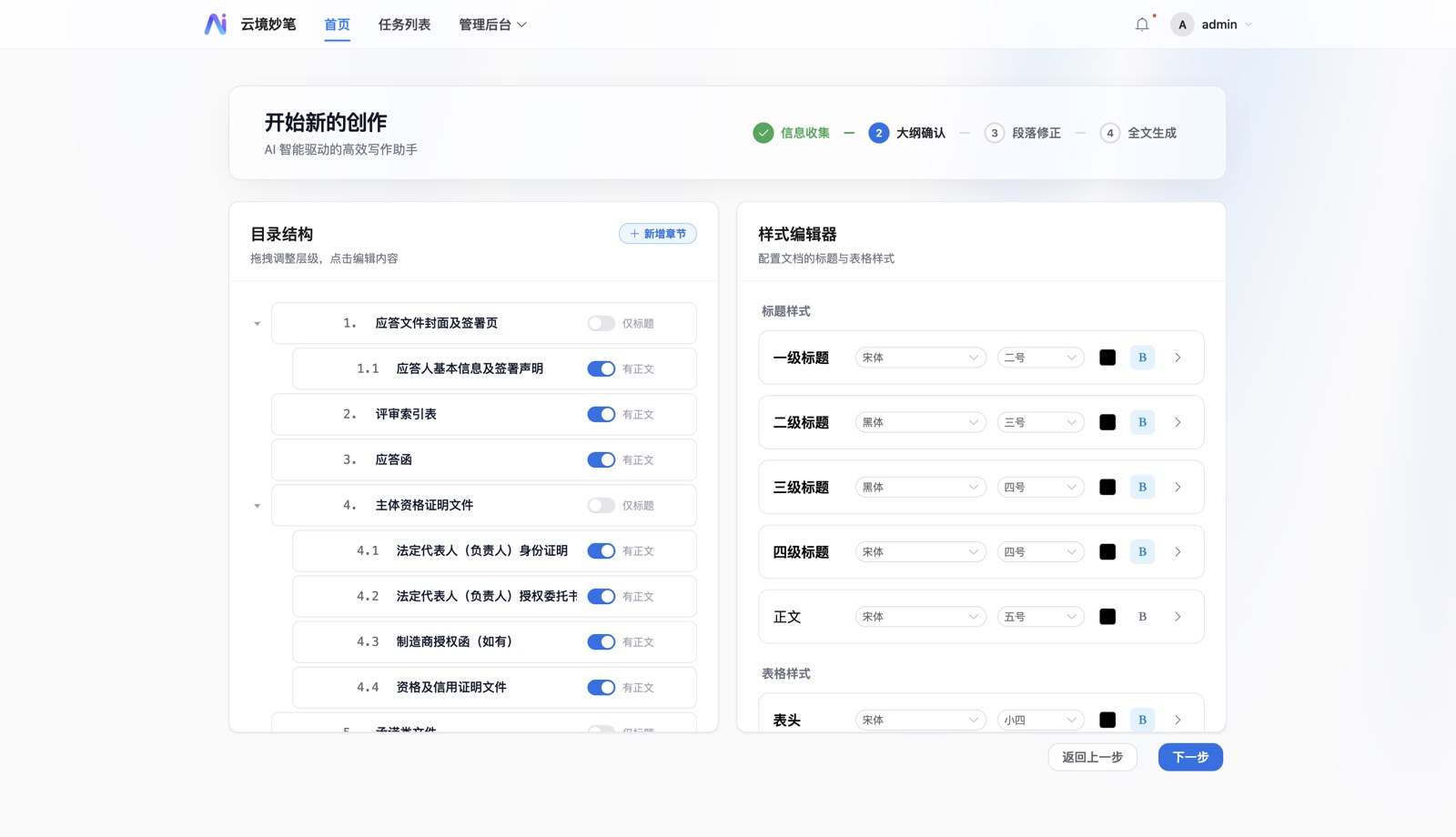Toggle 应答人基本信息及签署声明 content switch
This screenshot has height=837, width=1456.
click(601, 368)
